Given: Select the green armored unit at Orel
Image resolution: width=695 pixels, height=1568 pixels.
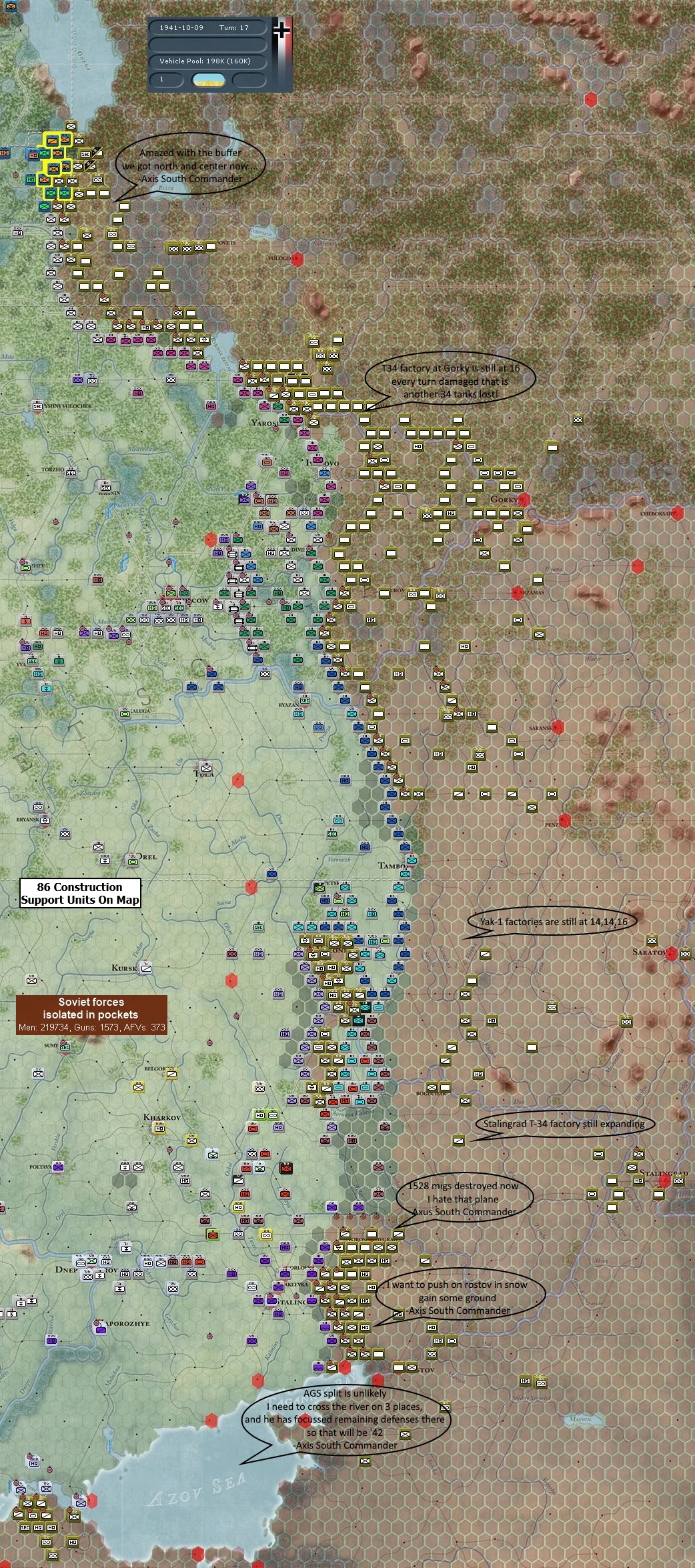Looking at the screenshot, I should [x=132, y=861].
